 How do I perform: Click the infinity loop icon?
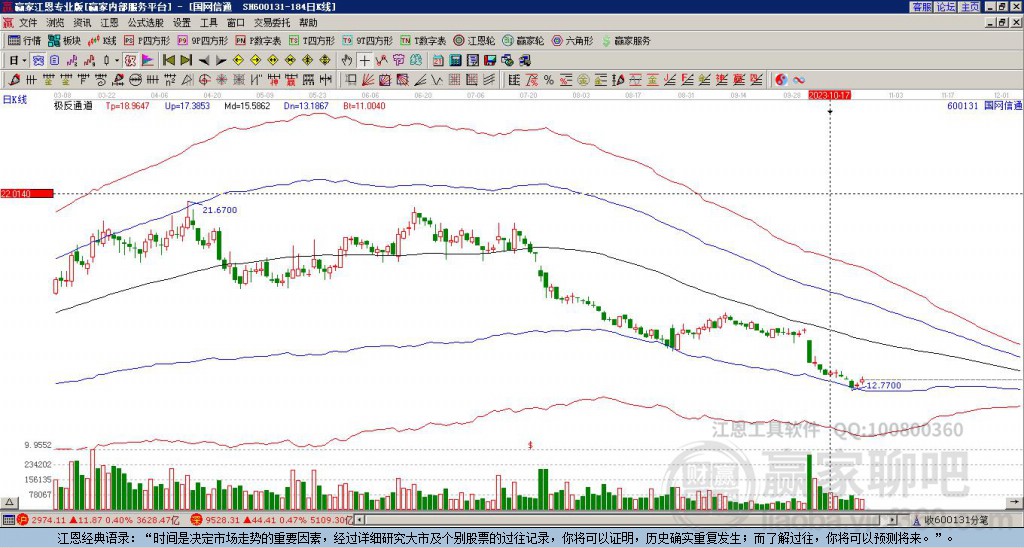pos(799,80)
